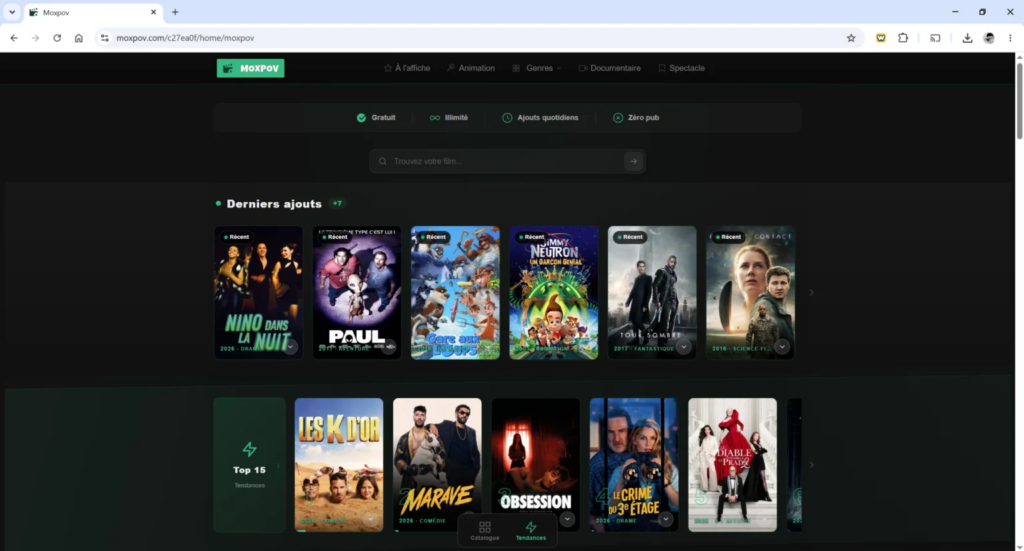Image resolution: width=1024 pixels, height=551 pixels.
Task: Go to the Animation section
Action: pos(471,68)
